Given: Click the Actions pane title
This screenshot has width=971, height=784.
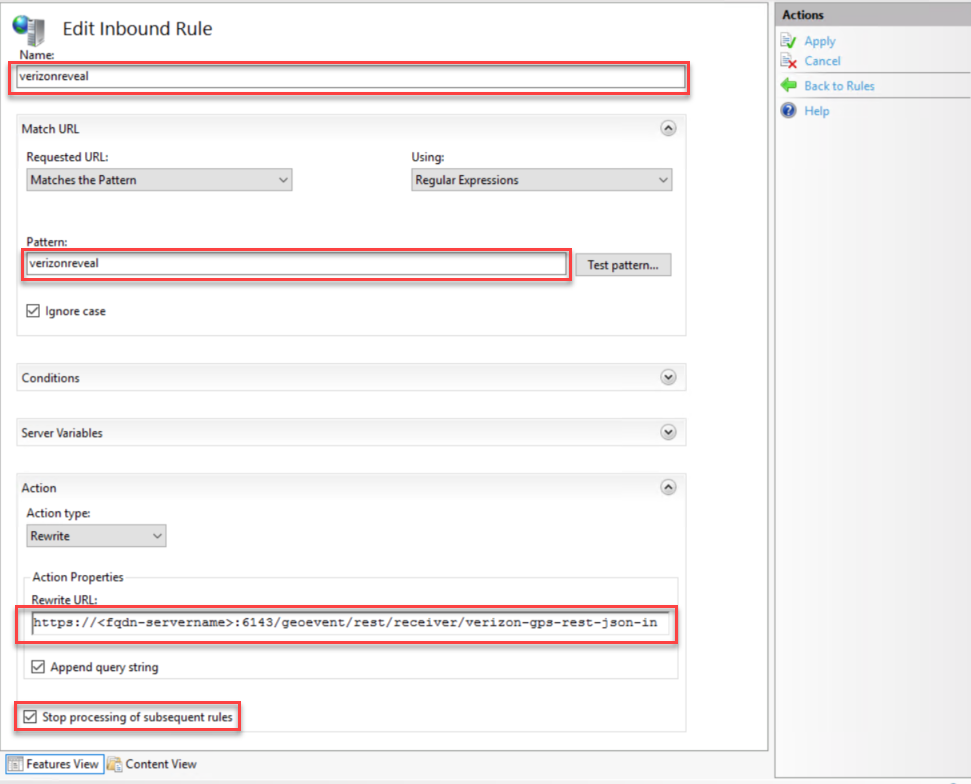Looking at the screenshot, I should pyautogui.click(x=803, y=15).
